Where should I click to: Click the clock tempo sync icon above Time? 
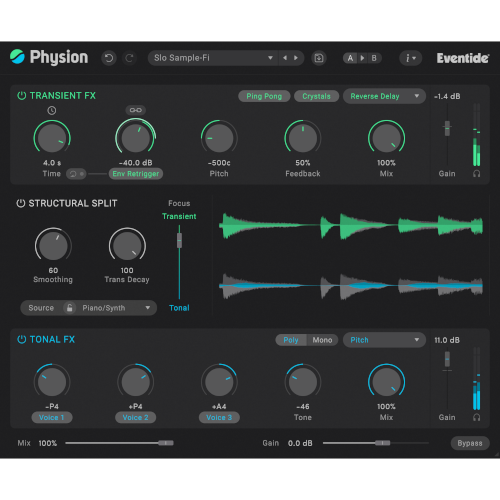(x=52, y=110)
